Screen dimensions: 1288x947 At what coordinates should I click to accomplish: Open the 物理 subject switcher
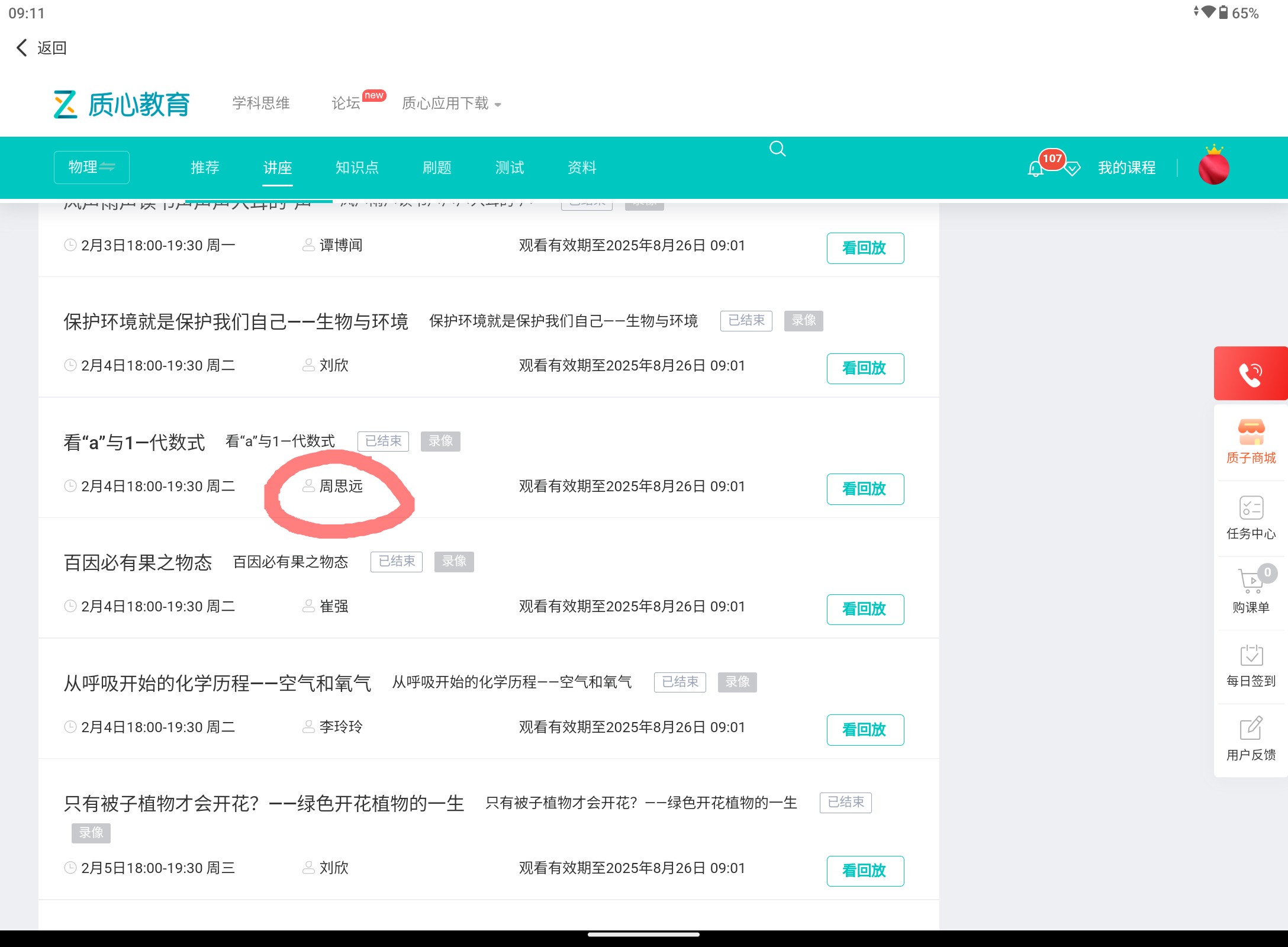[x=92, y=168]
